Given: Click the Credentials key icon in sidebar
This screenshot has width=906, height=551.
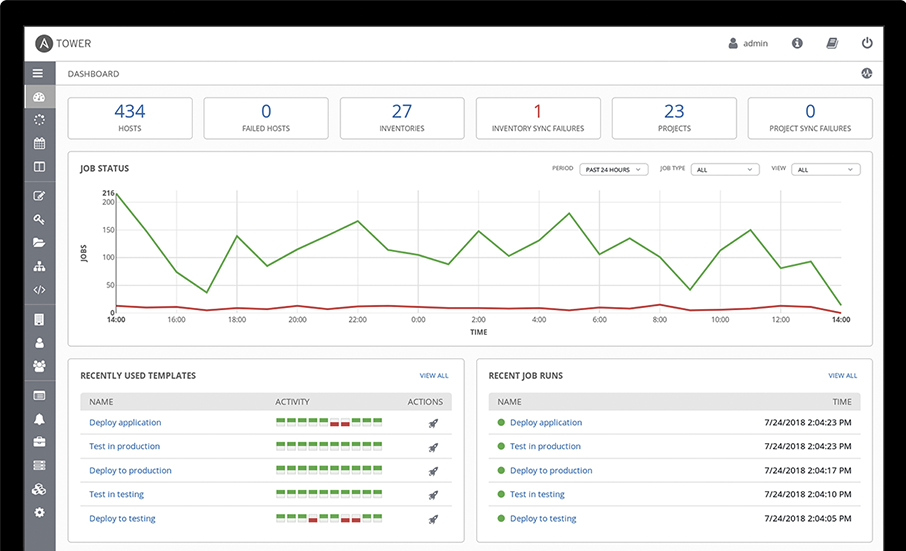Looking at the screenshot, I should coord(39,219).
